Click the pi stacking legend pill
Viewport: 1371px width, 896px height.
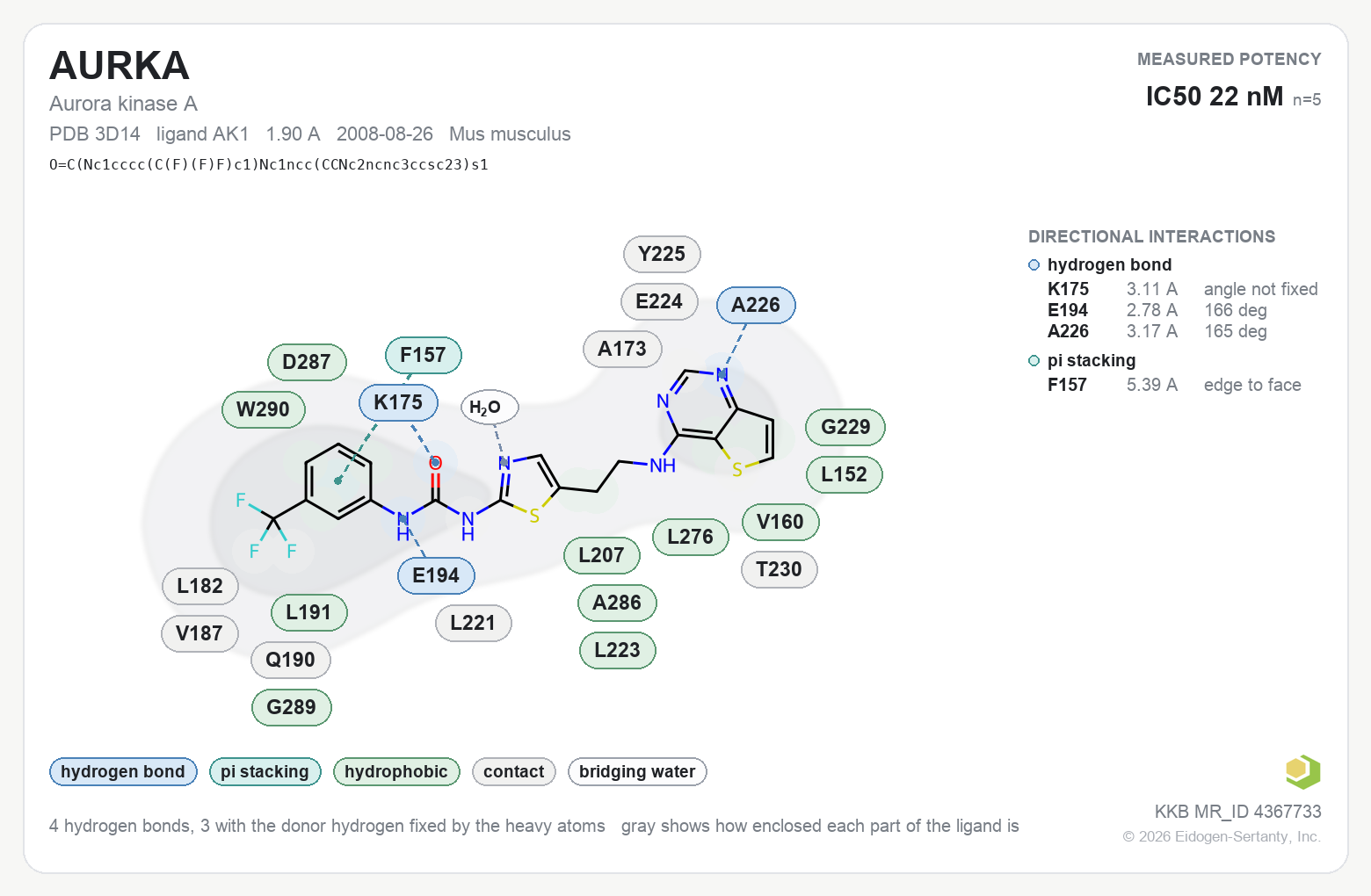[x=265, y=771]
